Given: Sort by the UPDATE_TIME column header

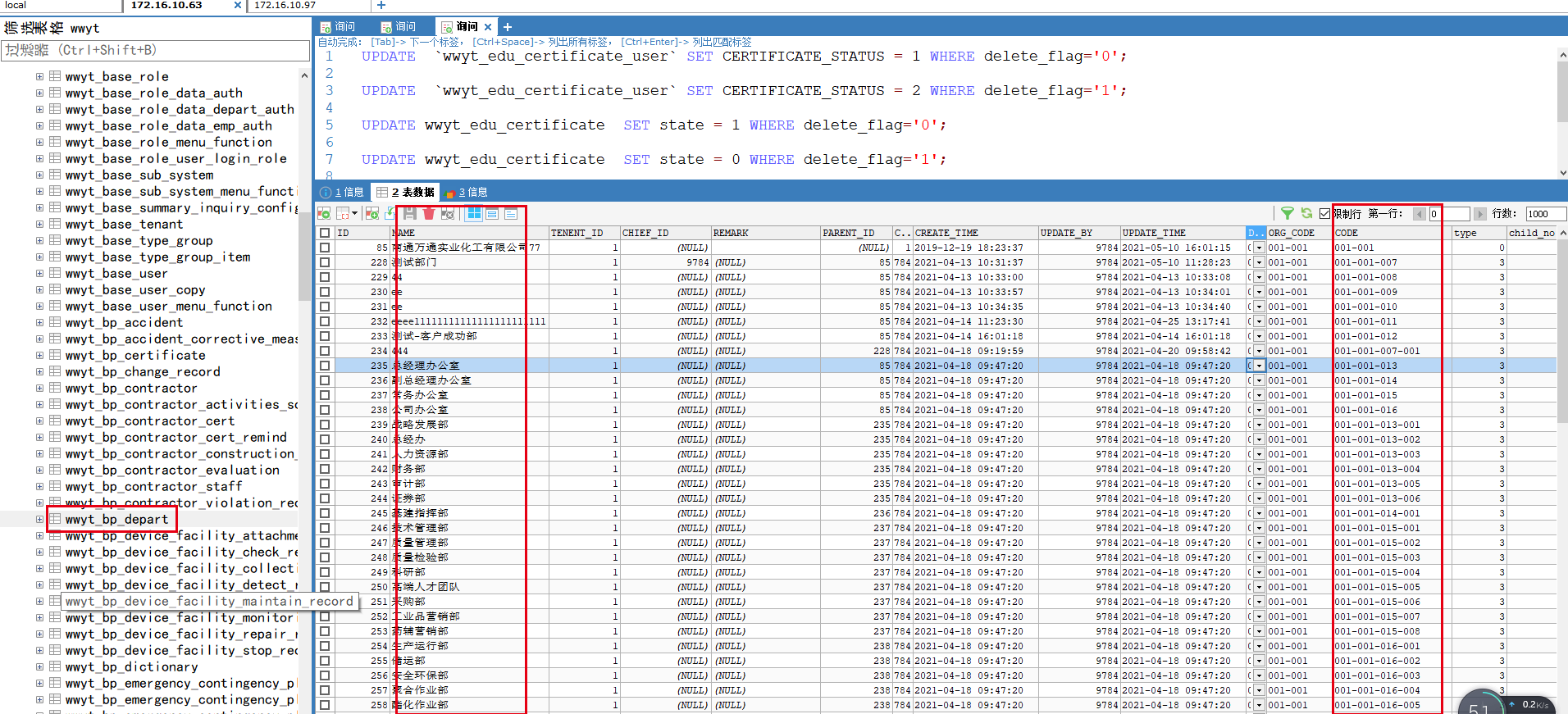Looking at the screenshot, I should tap(1183, 233).
